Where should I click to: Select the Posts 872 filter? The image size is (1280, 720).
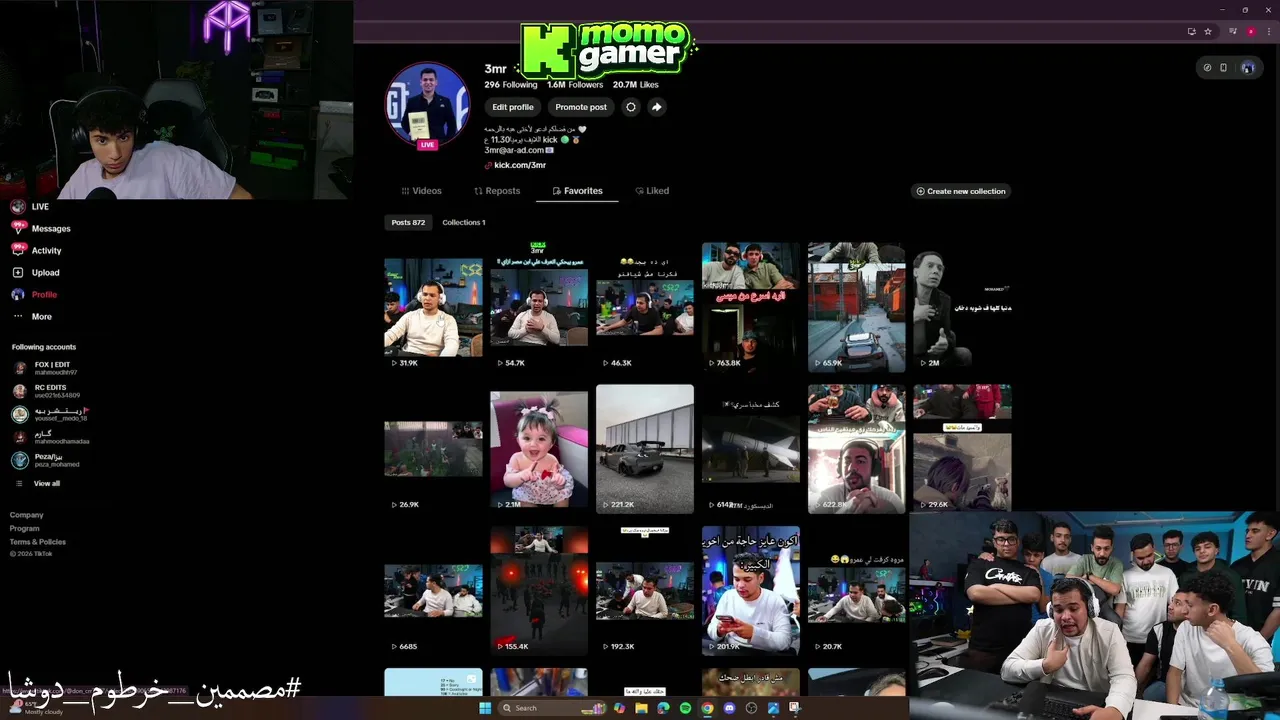408,222
